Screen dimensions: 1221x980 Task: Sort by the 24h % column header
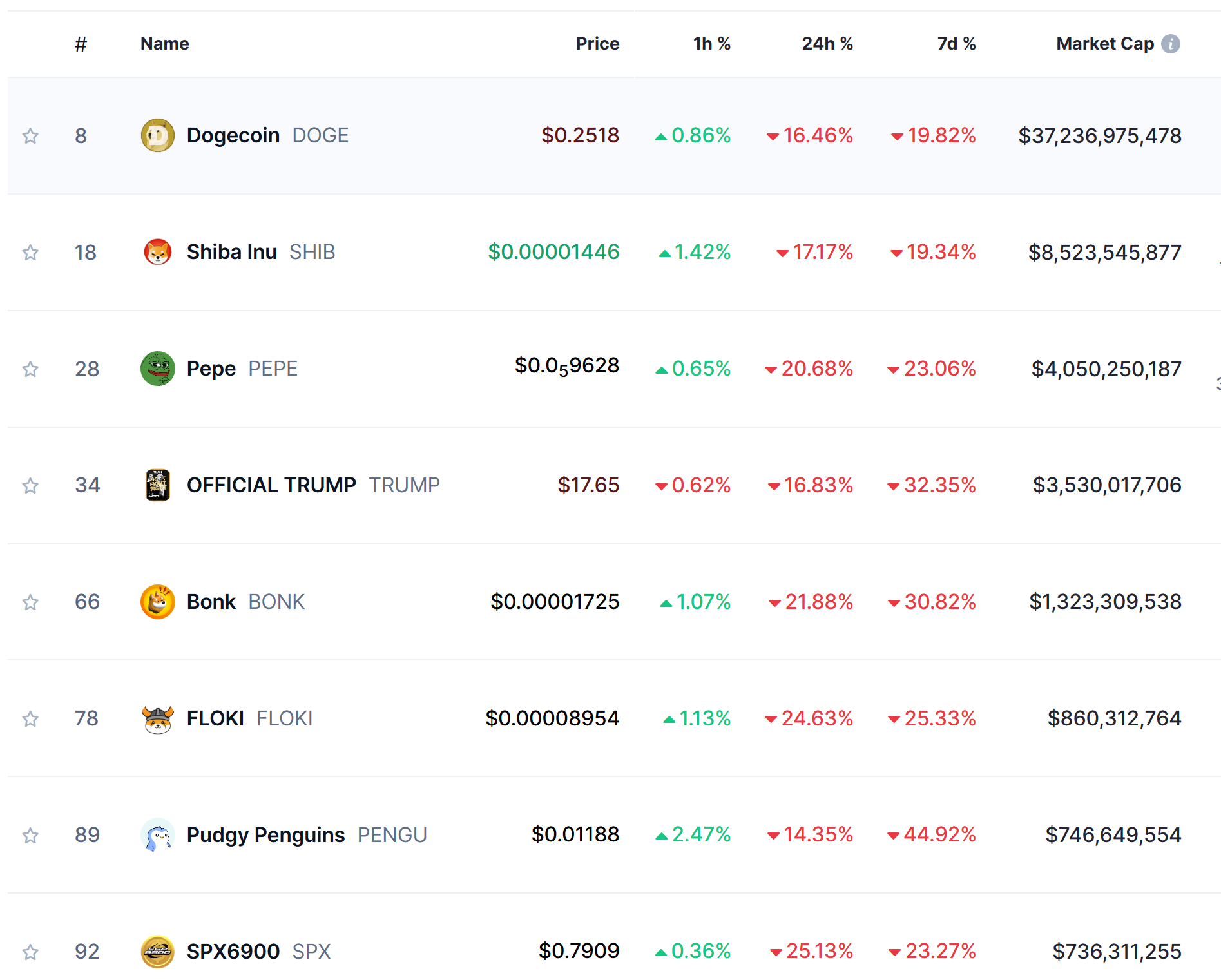pyautogui.click(x=827, y=44)
